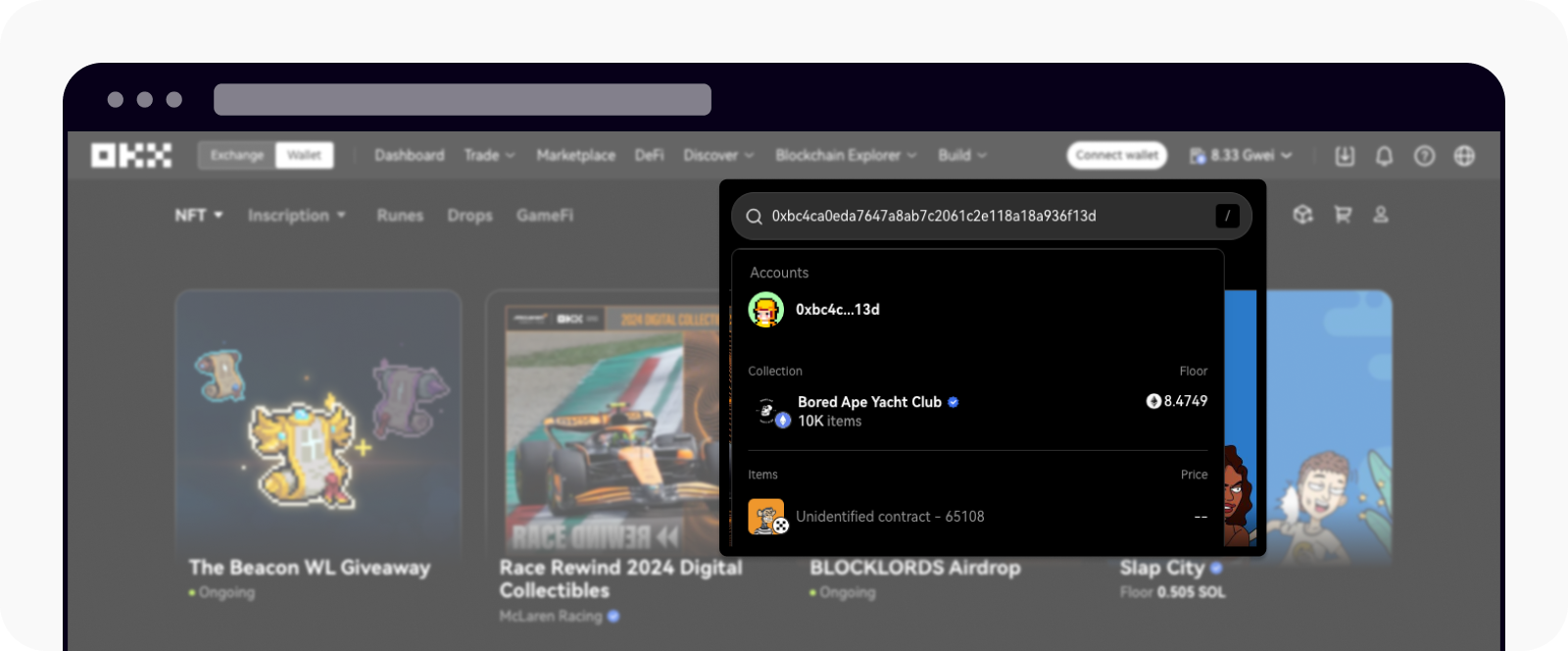Switch to Exchange mode toggle
The width and height of the screenshot is (1568, 651).
tap(237, 156)
